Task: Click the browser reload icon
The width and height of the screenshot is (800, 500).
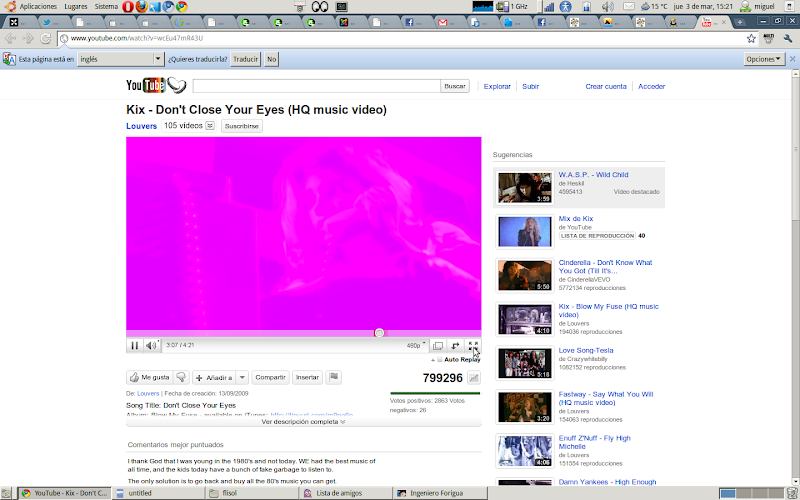Action: 45,38
